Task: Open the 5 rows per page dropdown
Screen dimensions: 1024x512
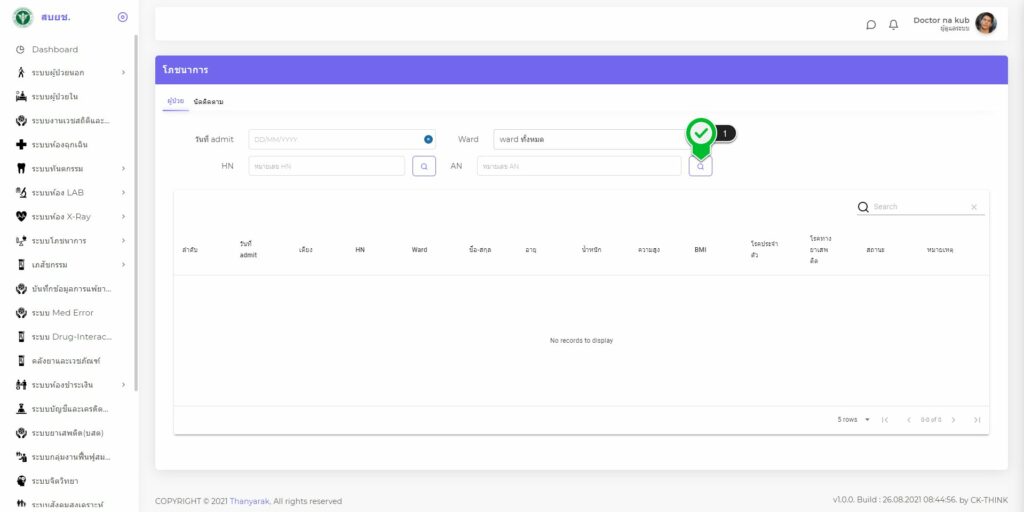Action: 854,419
